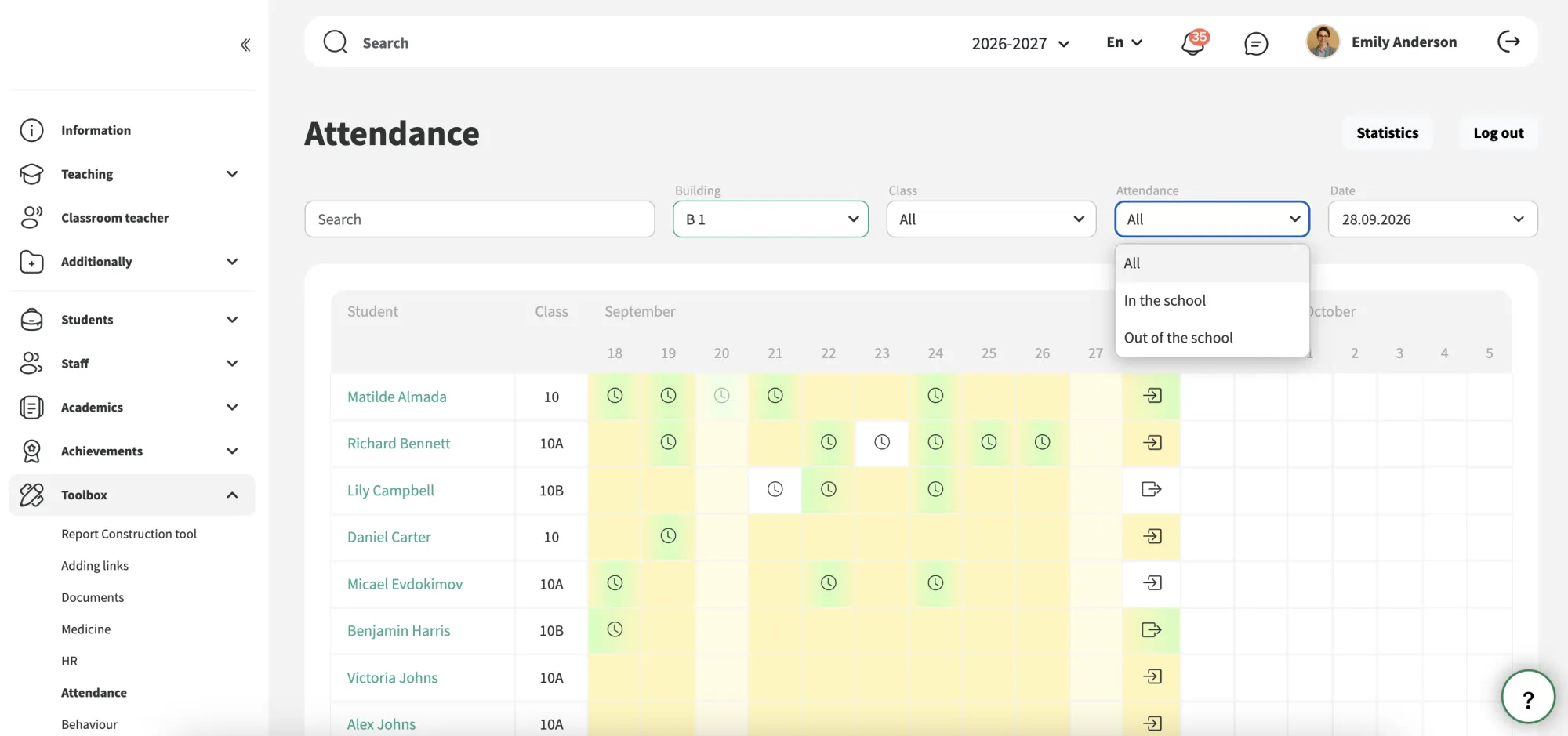
Task: Click the magnifier icon in the top search bar
Action: 336,42
